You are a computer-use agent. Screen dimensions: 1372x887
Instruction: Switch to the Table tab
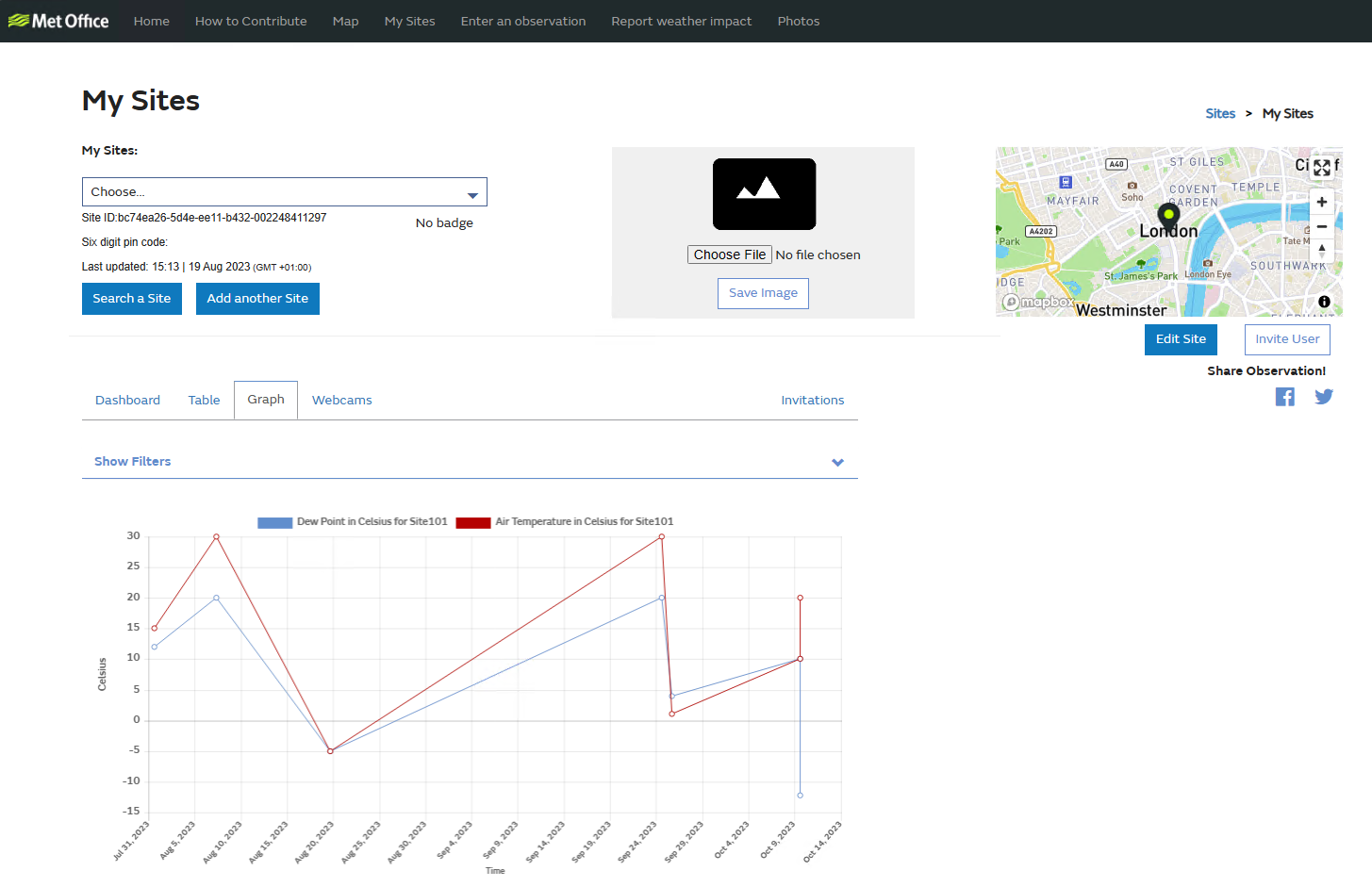coord(204,401)
